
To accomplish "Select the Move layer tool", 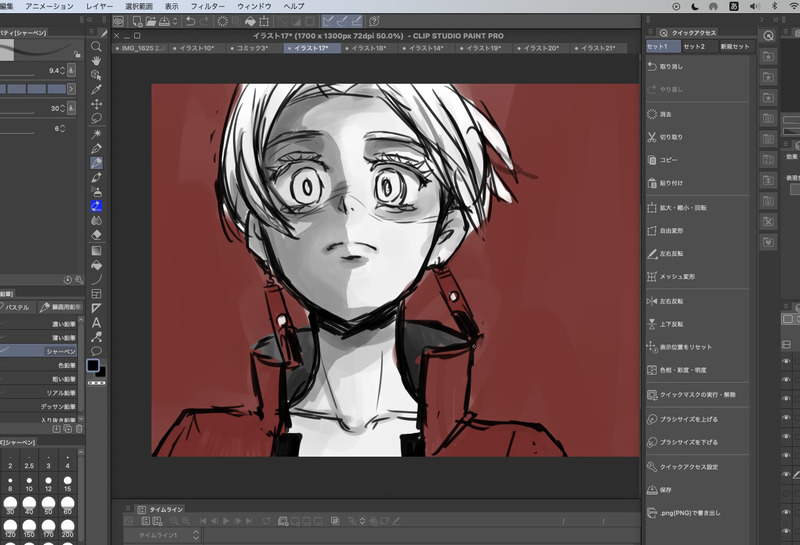I will coord(96,104).
